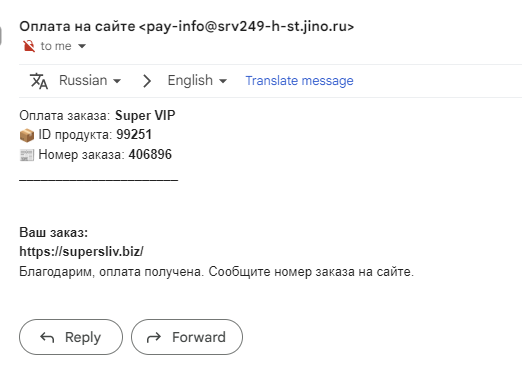Click the Translate message link

coord(299,81)
